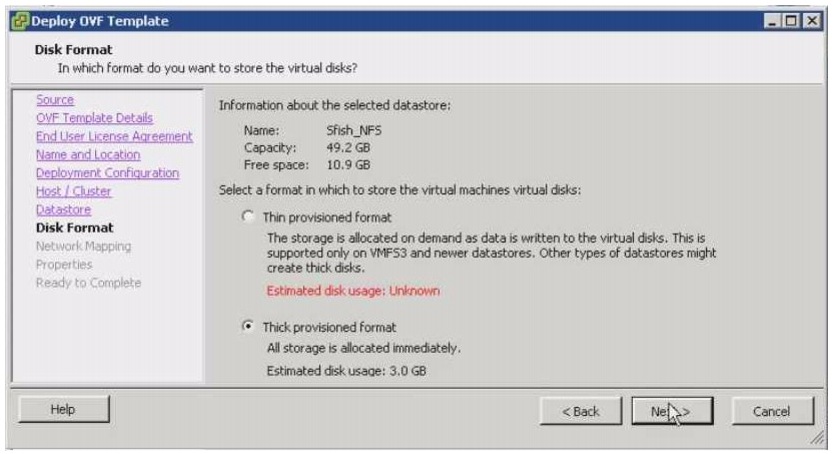Select Thin provisioned format option

[x=248, y=217]
